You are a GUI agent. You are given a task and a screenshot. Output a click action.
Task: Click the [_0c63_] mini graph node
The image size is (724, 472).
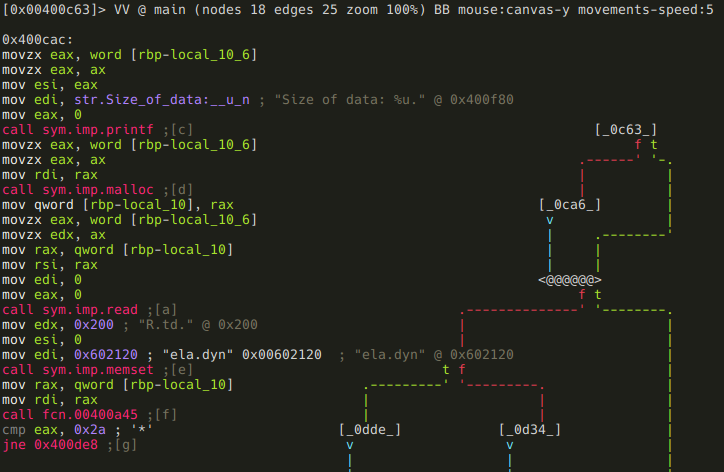click(626, 129)
